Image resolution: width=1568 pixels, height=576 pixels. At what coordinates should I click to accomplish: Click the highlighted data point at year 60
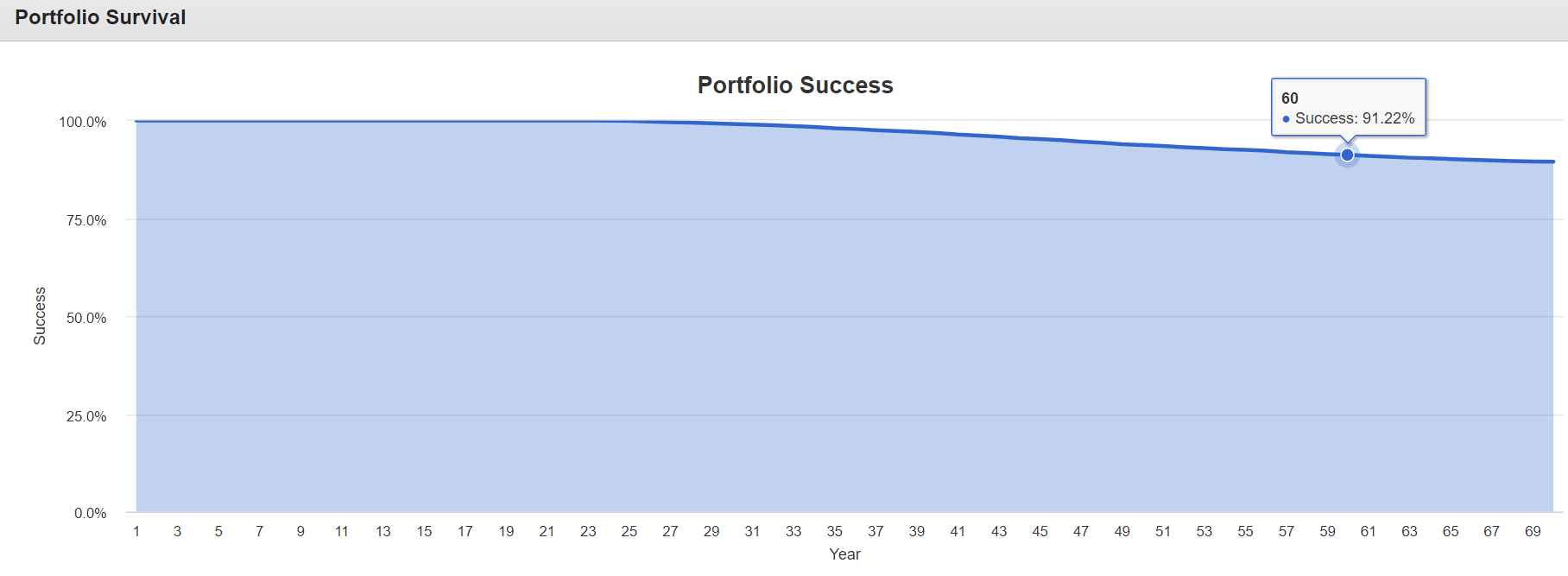pos(1347,155)
